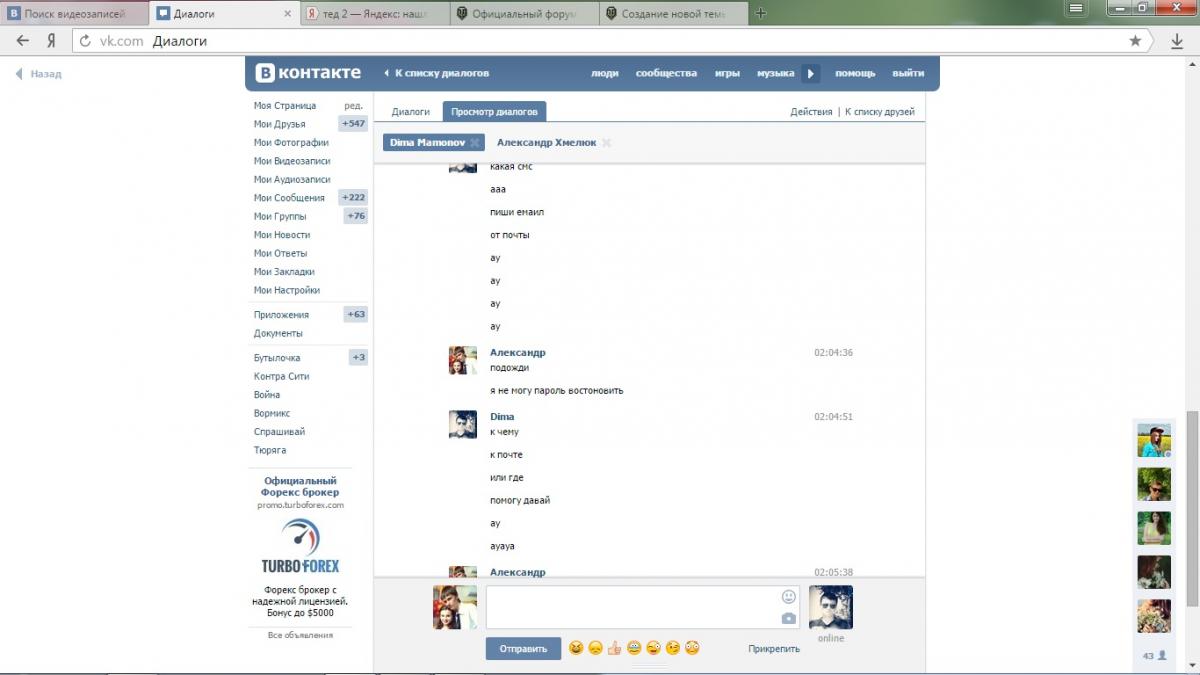Click the Назад link at left
The image size is (1200, 675).
pyautogui.click(x=38, y=74)
